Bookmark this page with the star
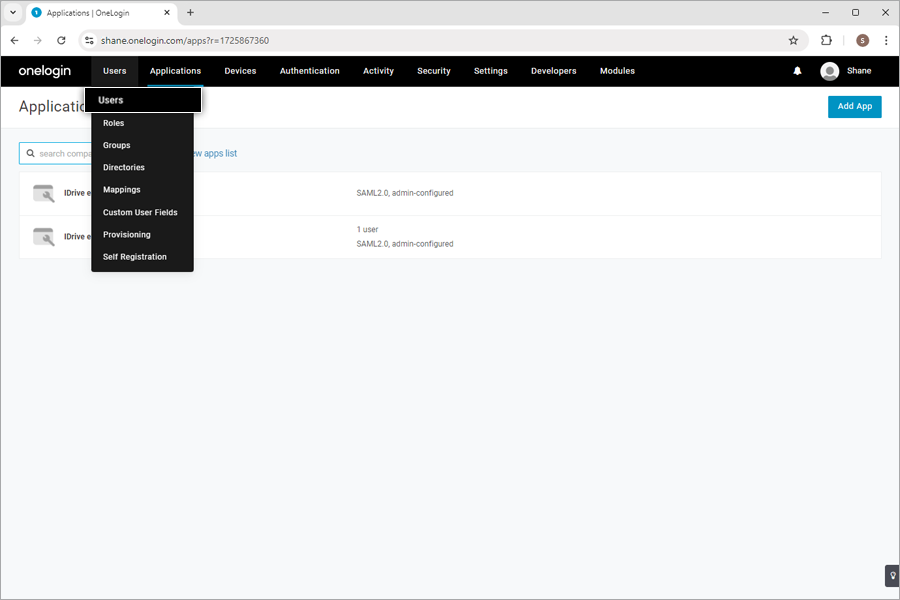This screenshot has width=900, height=600. (793, 40)
